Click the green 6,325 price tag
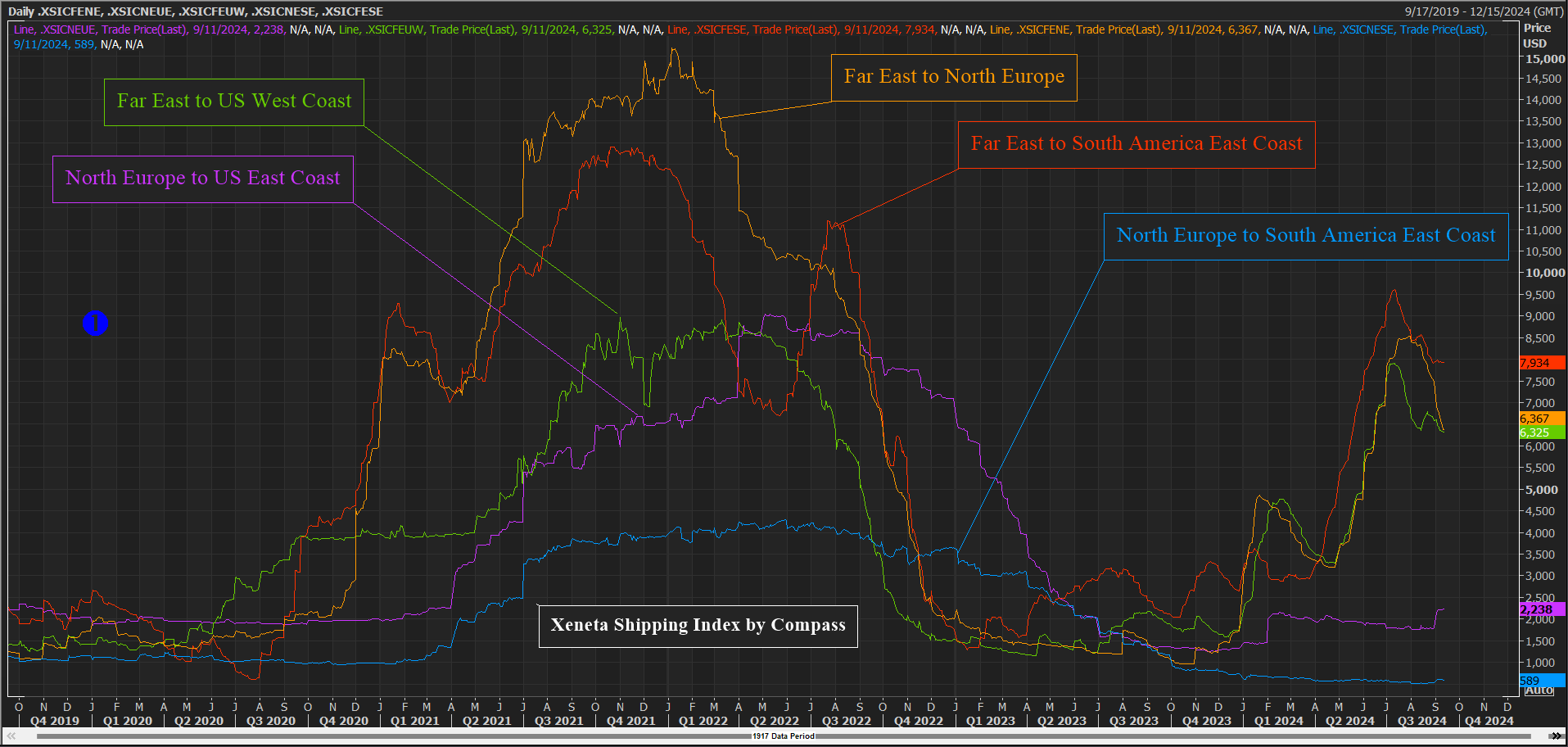 click(1541, 432)
